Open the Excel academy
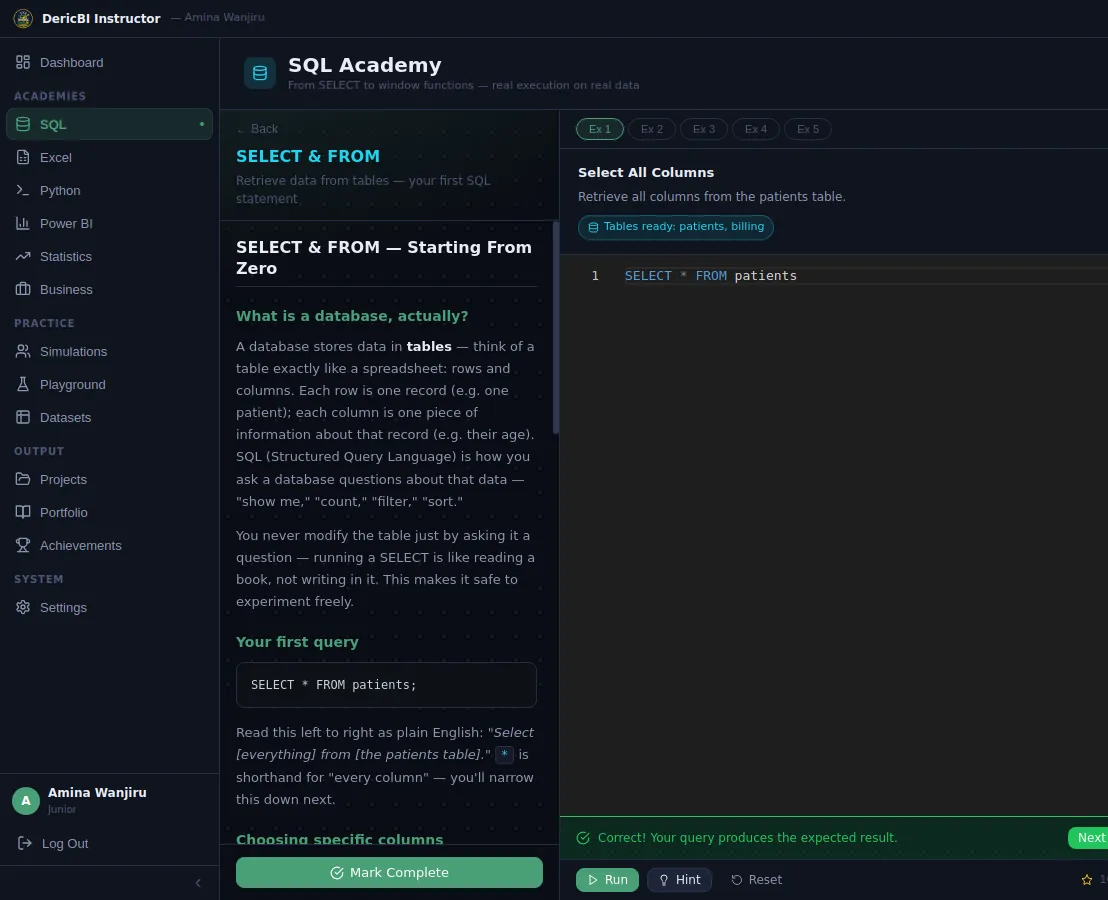Image resolution: width=1108 pixels, height=900 pixels. pyautogui.click(x=109, y=158)
